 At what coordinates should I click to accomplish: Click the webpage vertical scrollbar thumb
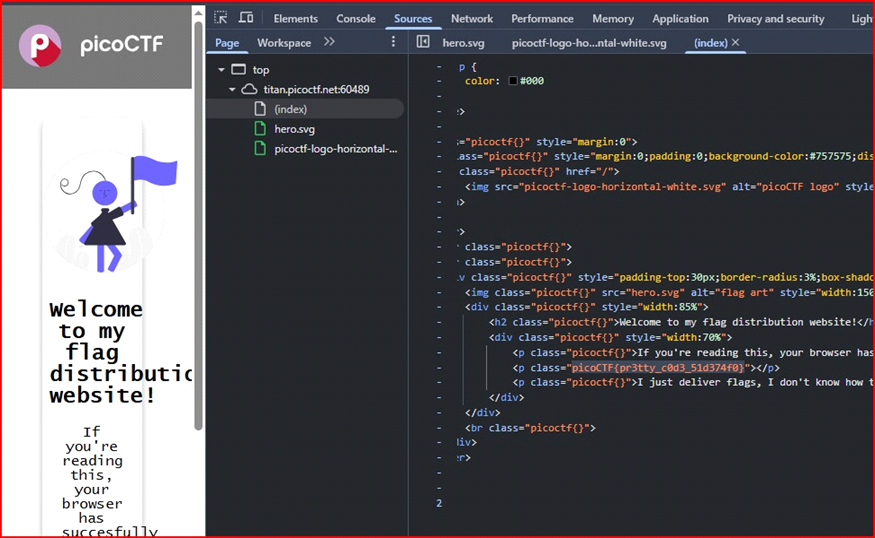(x=198, y=225)
